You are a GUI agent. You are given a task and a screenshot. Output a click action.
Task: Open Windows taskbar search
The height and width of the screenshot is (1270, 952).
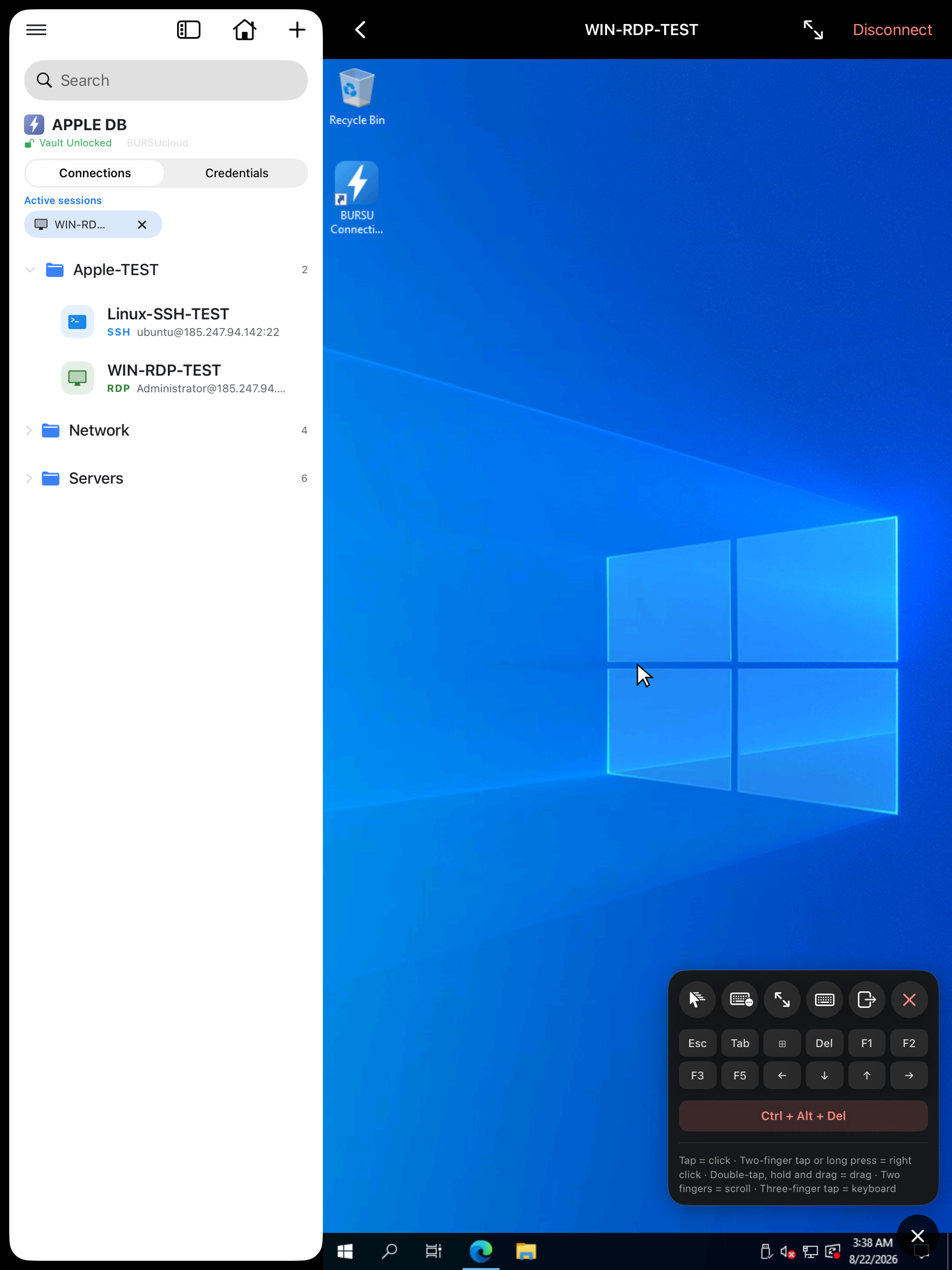pyautogui.click(x=389, y=1251)
